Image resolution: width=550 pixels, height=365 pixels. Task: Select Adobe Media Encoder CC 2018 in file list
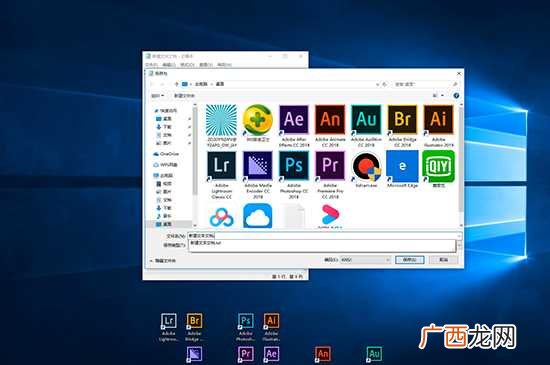tap(258, 175)
